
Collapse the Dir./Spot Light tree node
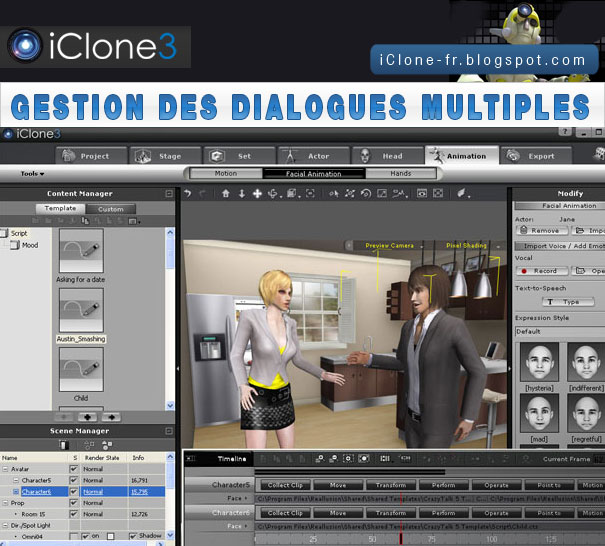pyautogui.click(x=5, y=526)
